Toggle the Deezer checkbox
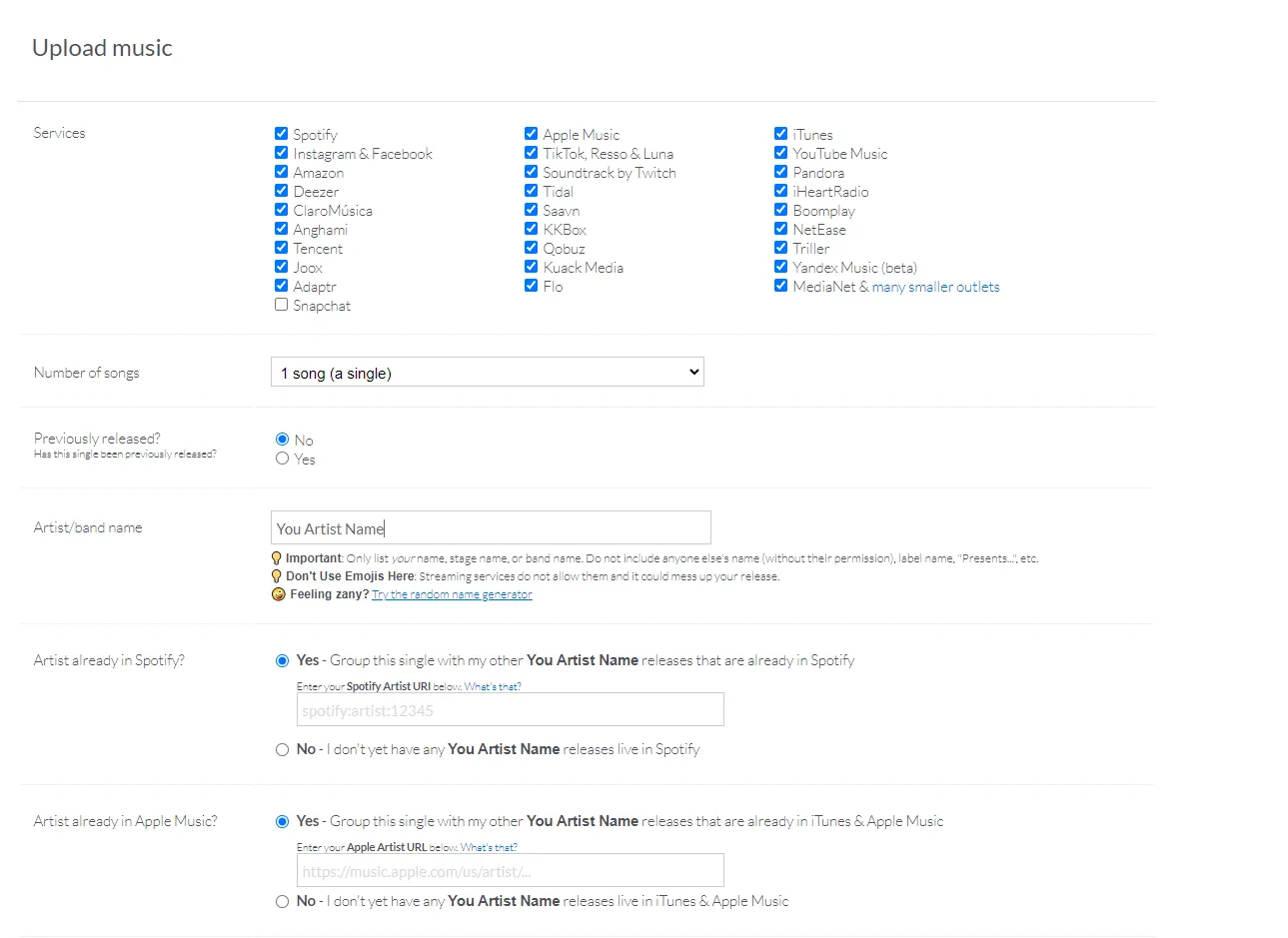Screen dimensions: 1288x938 282,191
